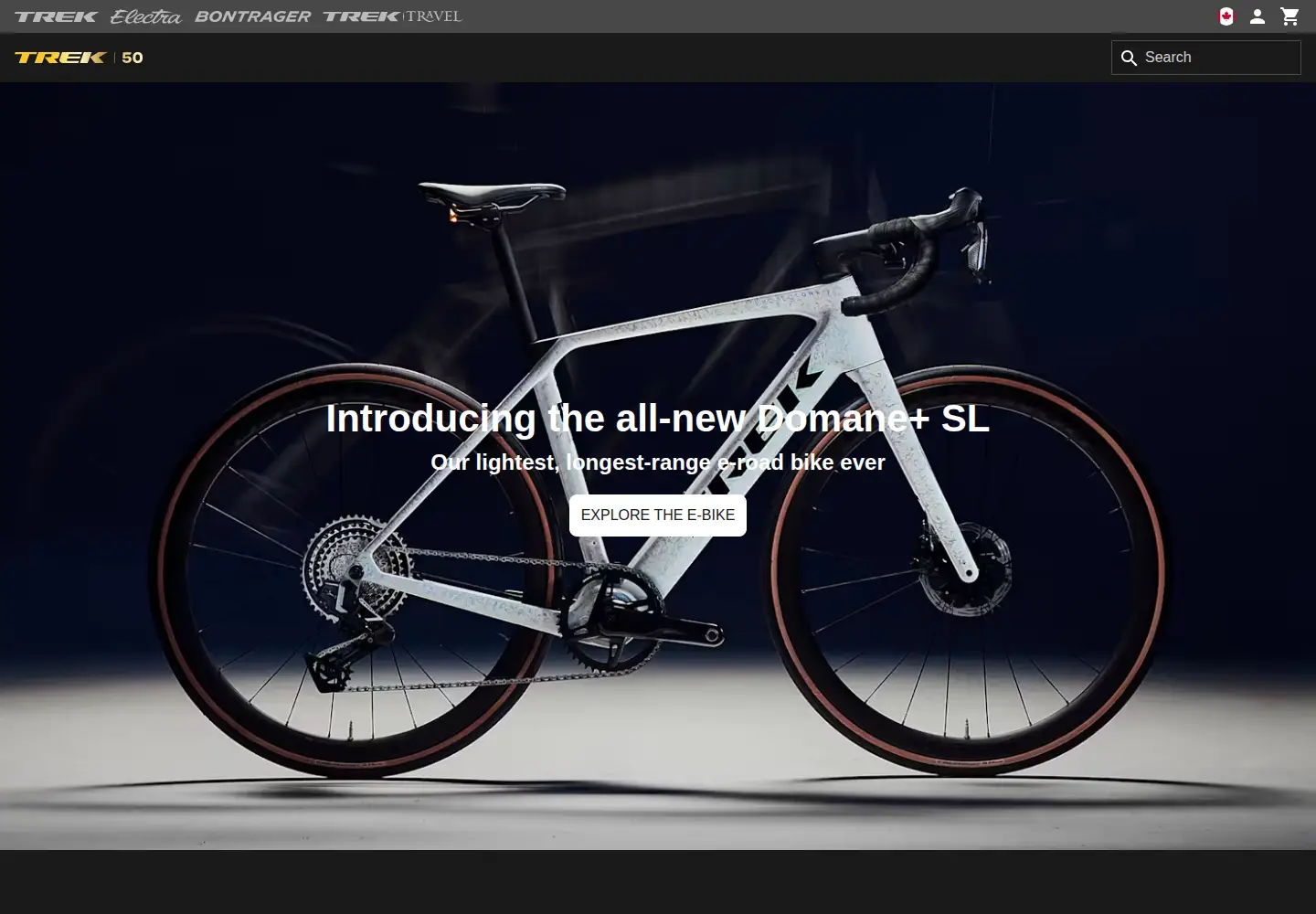Click the 'Introducing the all-new Domane+ SL' headline
This screenshot has height=914, width=1316.
658,419
